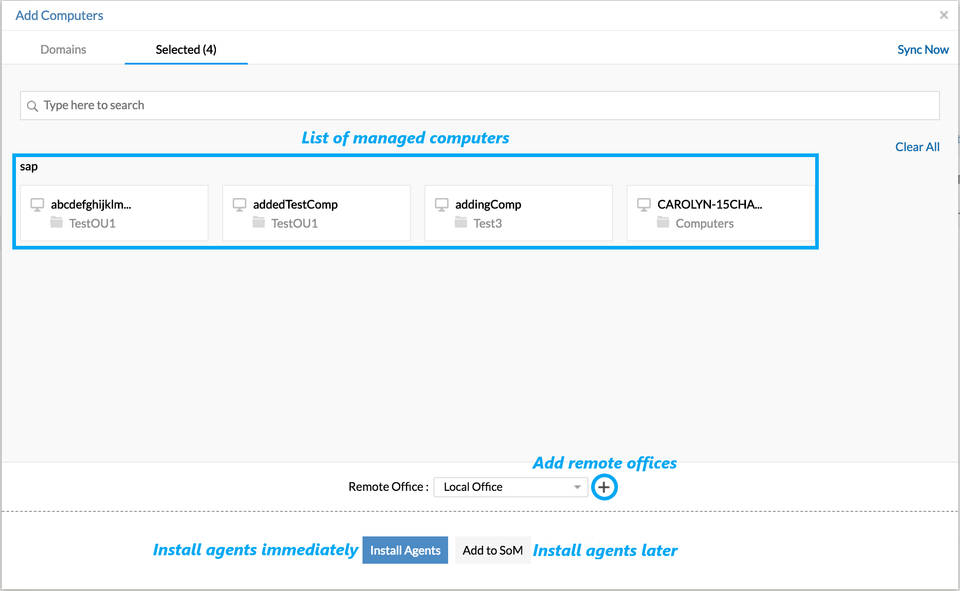Click the Sync Now link

922,49
